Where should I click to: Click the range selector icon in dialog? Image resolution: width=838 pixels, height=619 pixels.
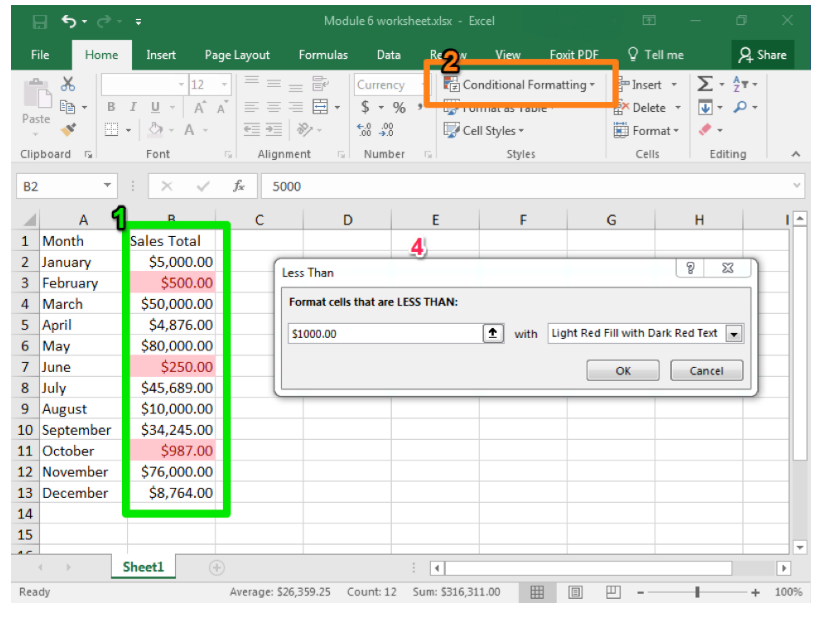493,334
